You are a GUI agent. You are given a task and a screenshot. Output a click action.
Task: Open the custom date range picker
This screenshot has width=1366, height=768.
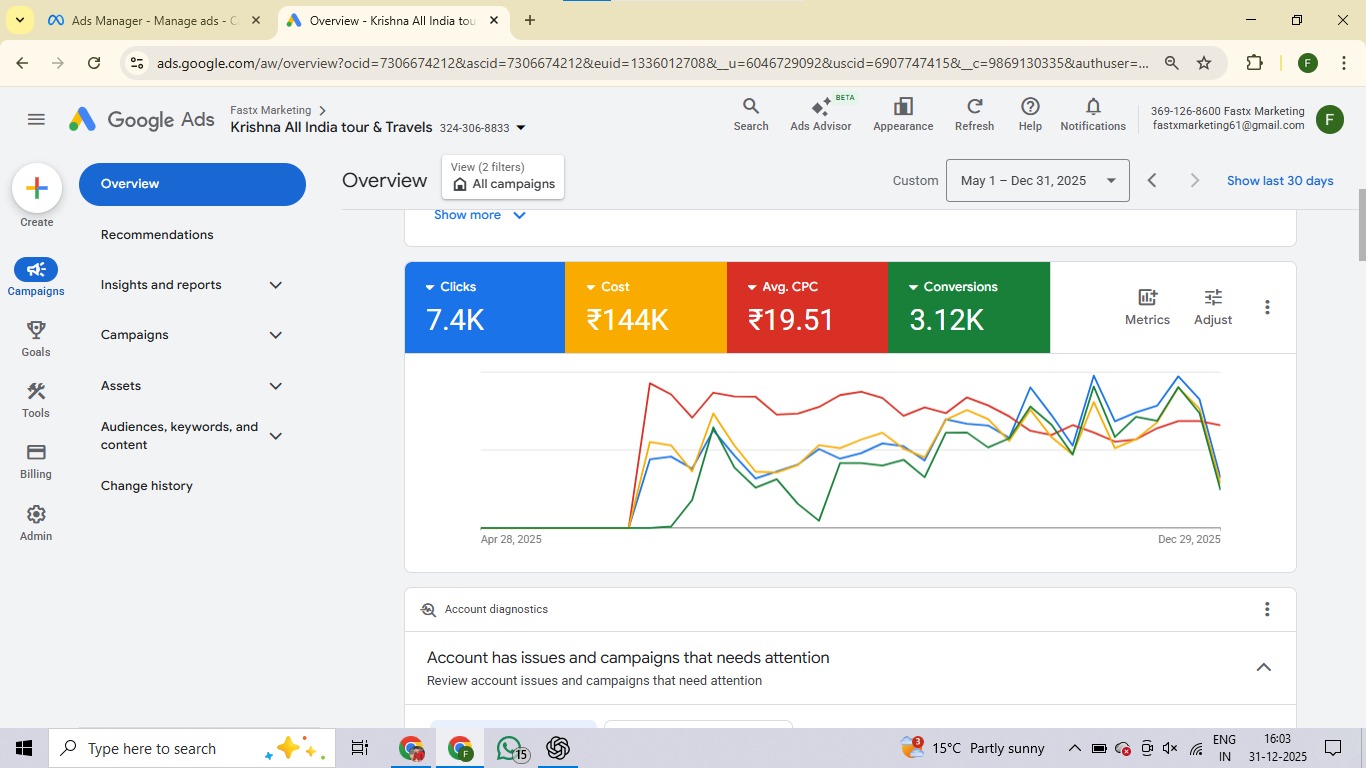1037,181
